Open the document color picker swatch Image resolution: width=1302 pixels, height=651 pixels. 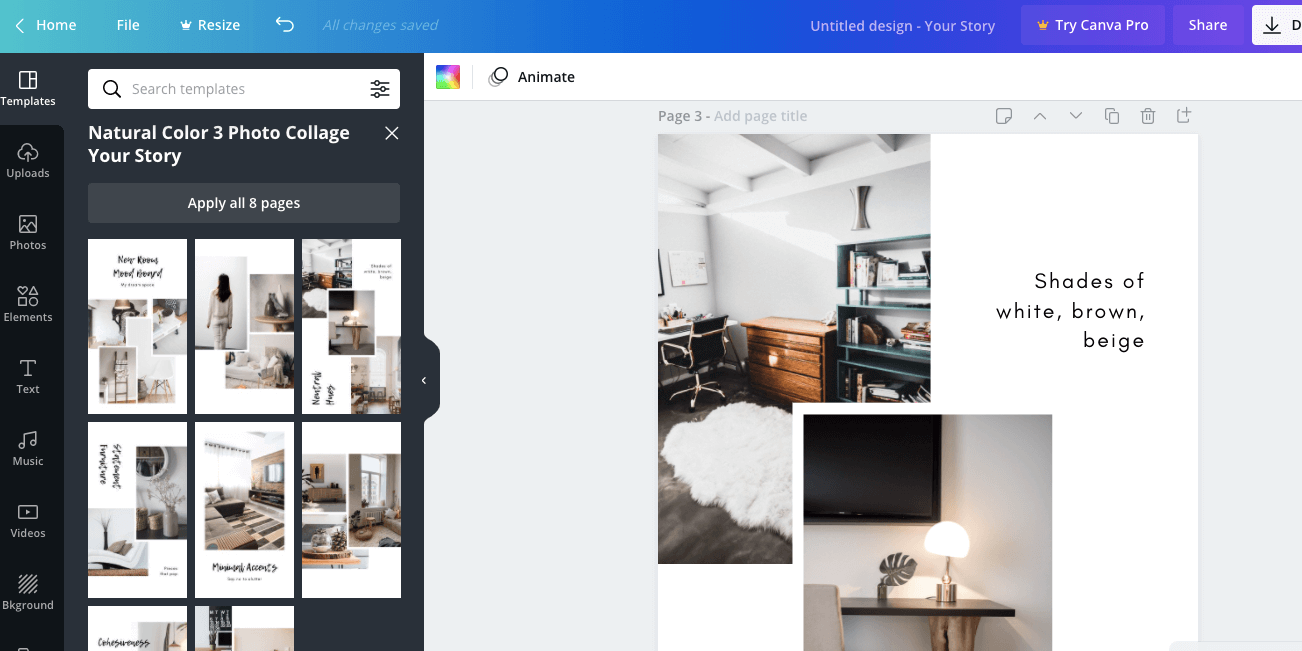[x=447, y=76]
